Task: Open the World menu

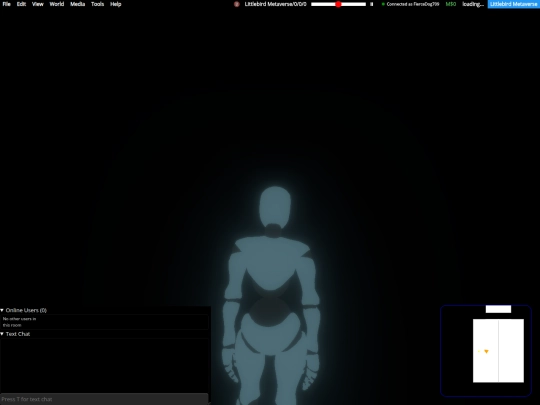Action: click(57, 4)
